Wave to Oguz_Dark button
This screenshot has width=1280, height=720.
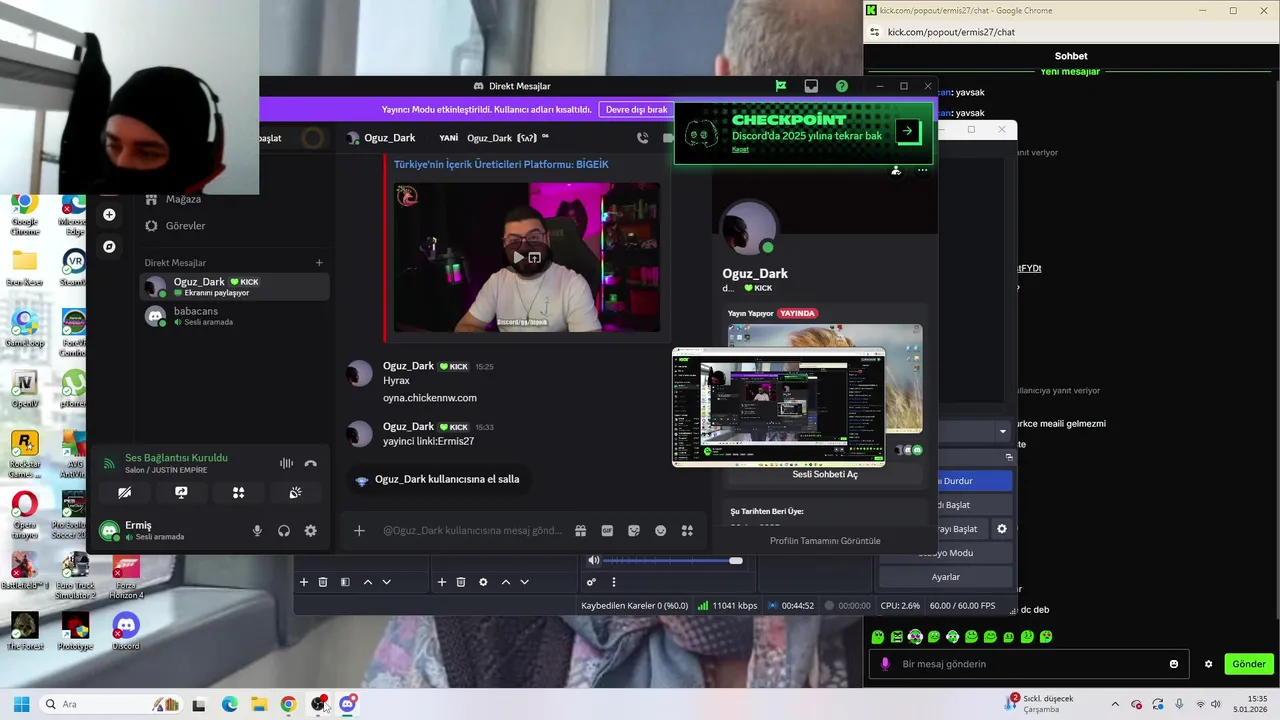point(437,479)
